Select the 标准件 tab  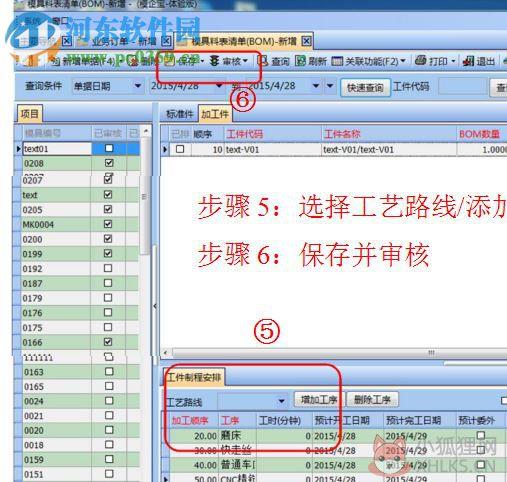(180, 114)
